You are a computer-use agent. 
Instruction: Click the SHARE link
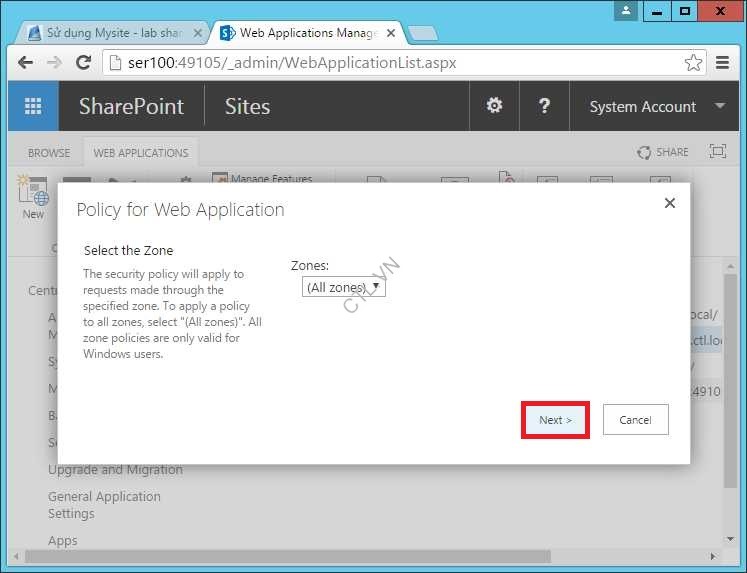coord(663,152)
